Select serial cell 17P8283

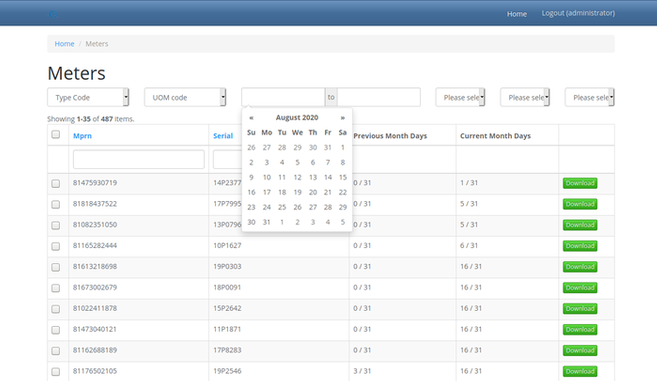pyautogui.click(x=227, y=350)
